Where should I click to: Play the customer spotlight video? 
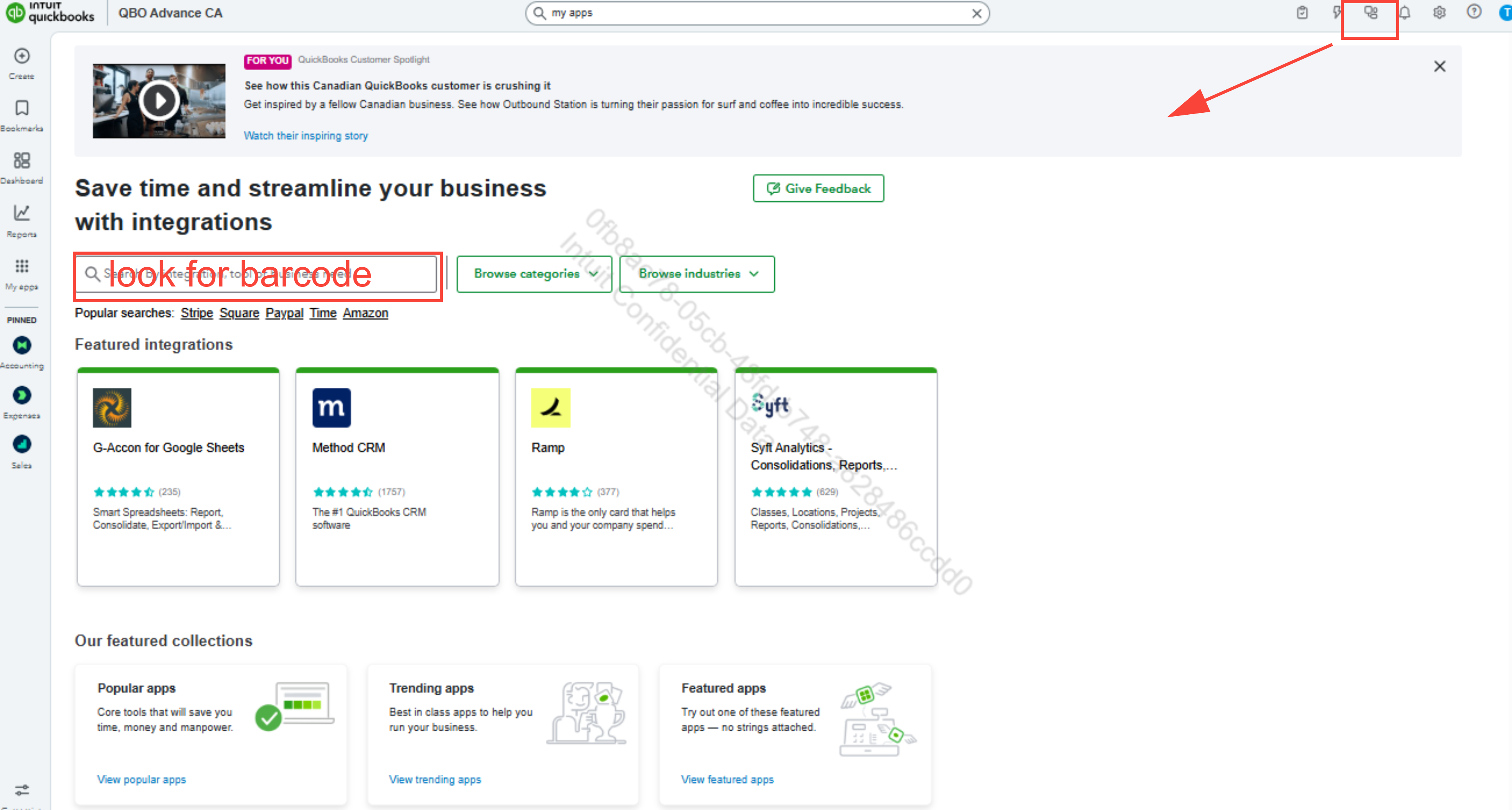(158, 101)
